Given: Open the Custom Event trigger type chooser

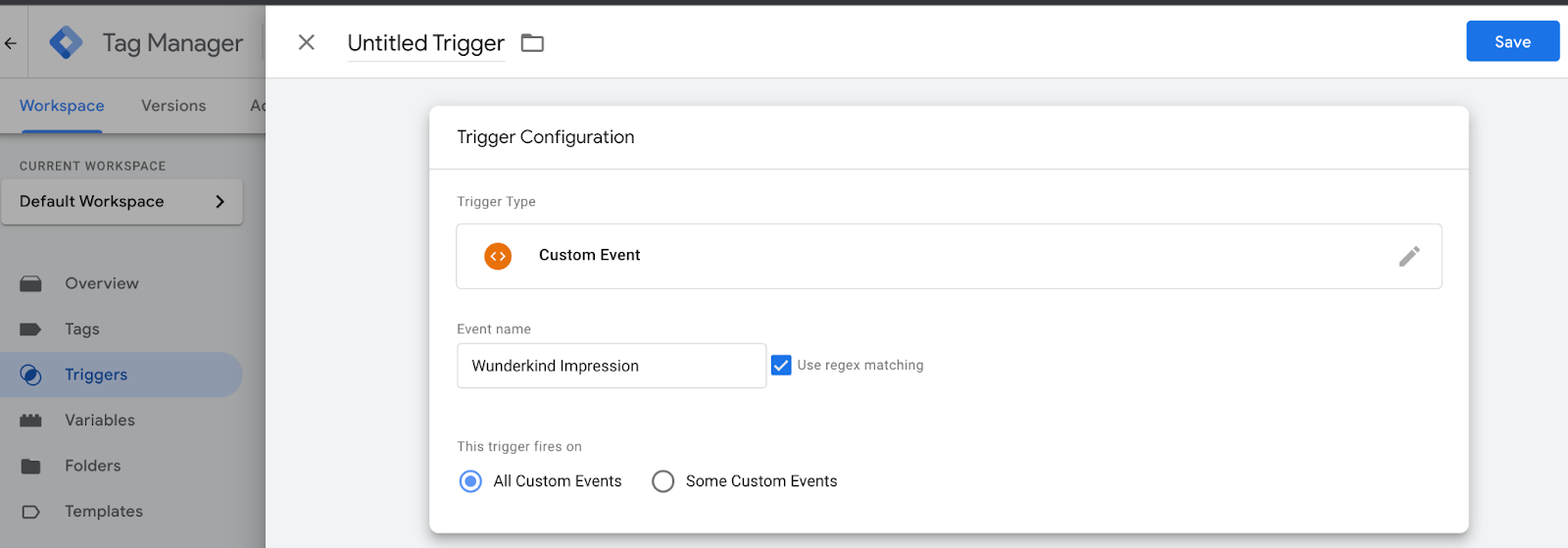Looking at the screenshot, I should (949, 256).
